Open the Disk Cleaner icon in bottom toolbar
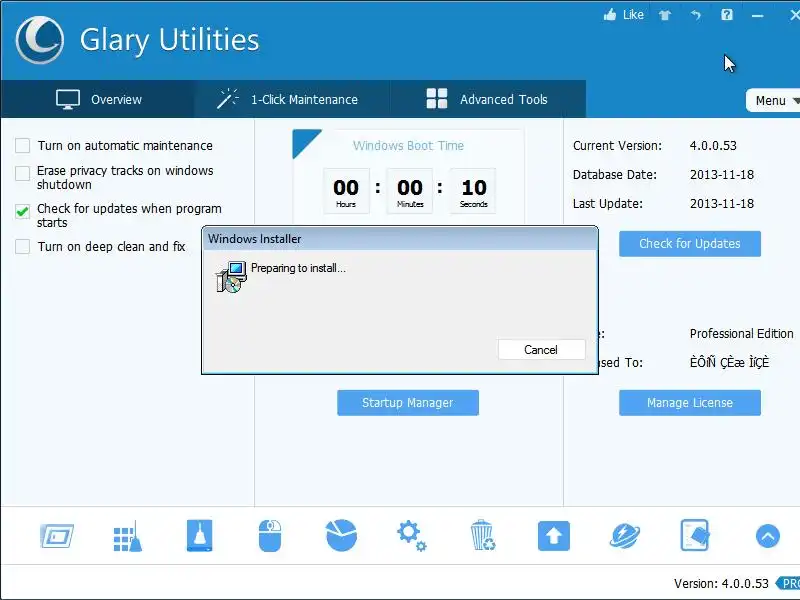 (57, 536)
